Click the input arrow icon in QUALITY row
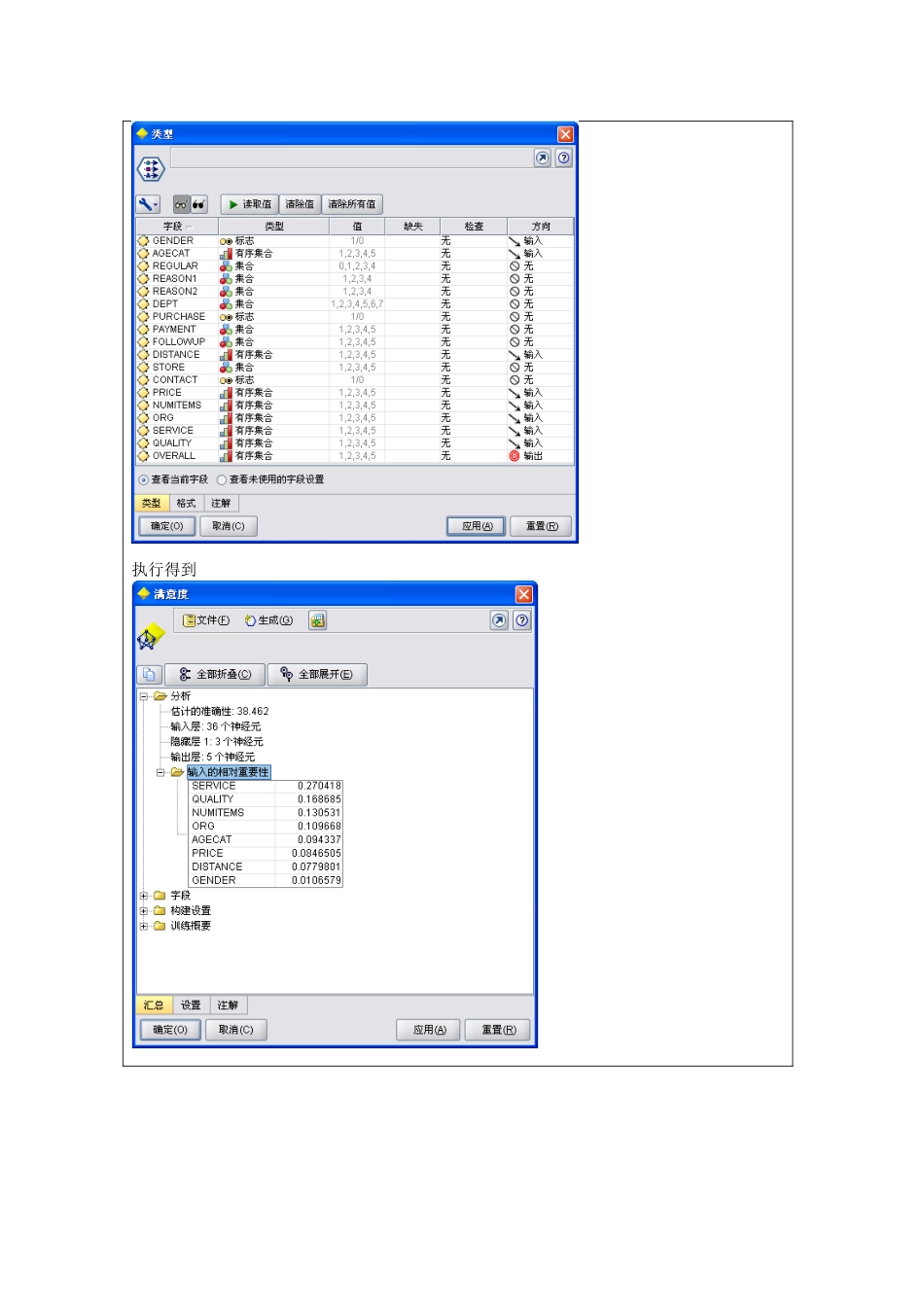 click(515, 442)
